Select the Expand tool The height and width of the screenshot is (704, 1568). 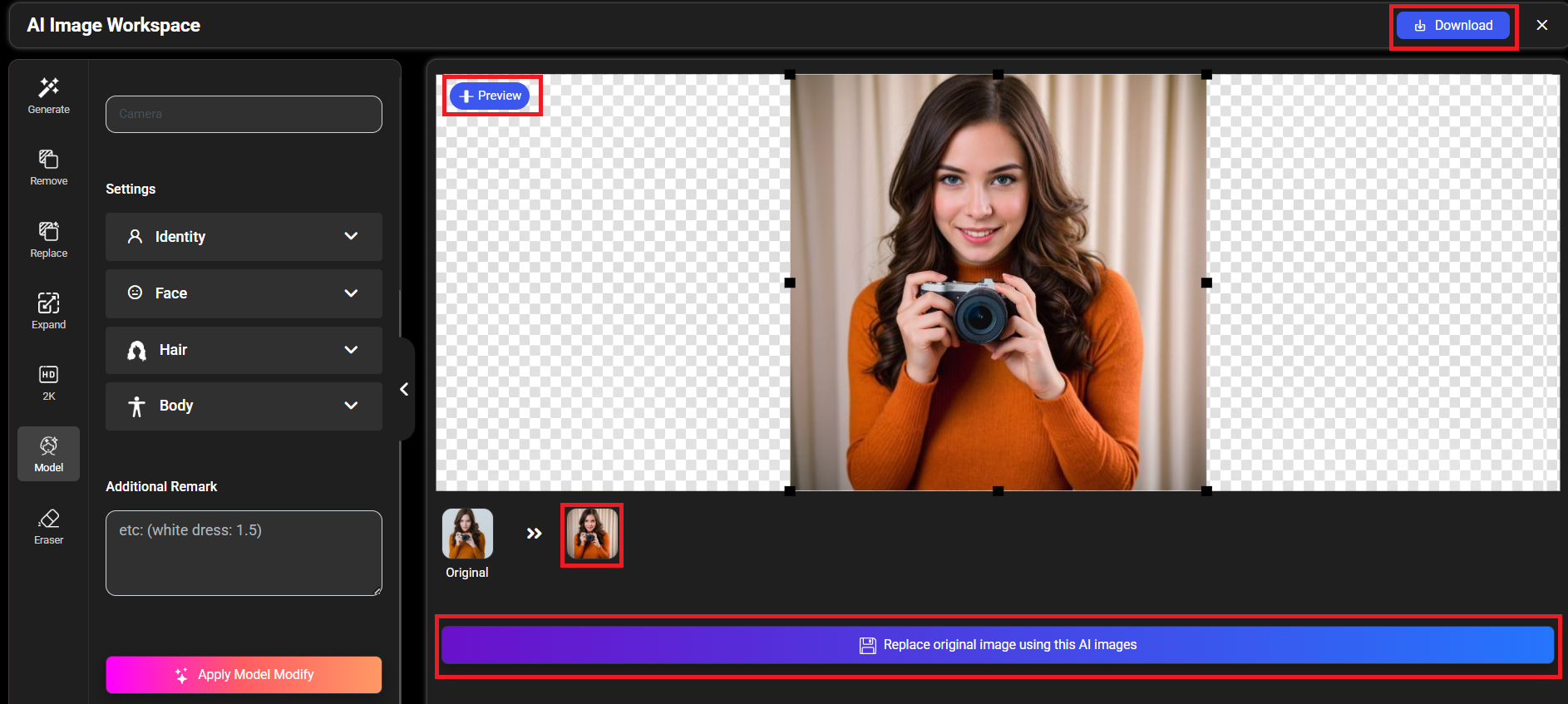click(x=48, y=311)
